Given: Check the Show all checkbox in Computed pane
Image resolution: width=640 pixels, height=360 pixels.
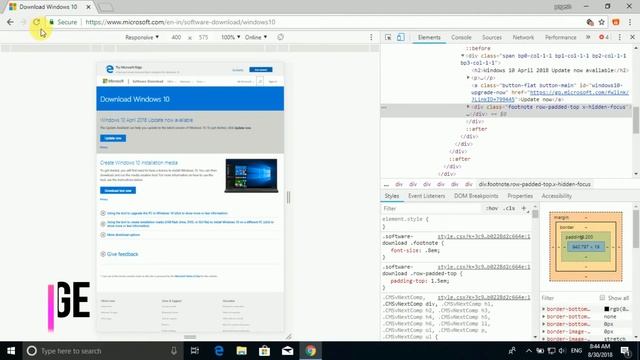Looking at the screenshot, I should [x=602, y=298].
